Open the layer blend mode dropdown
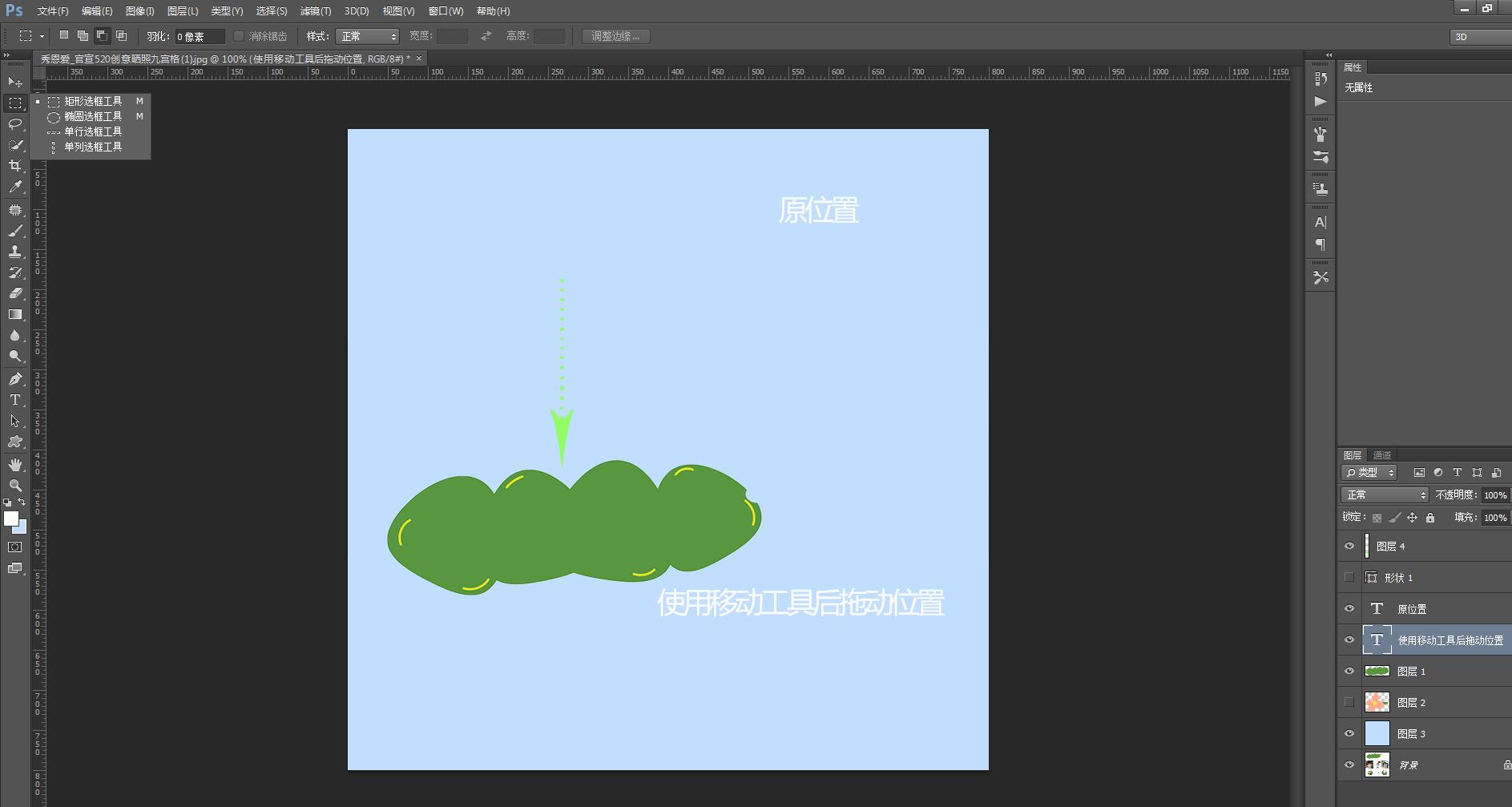 pyautogui.click(x=1384, y=495)
